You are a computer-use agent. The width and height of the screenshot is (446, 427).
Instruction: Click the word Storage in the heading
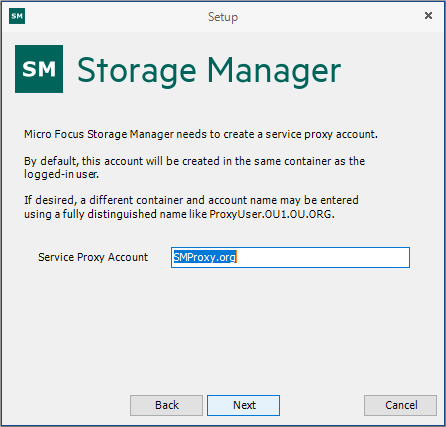point(137,71)
